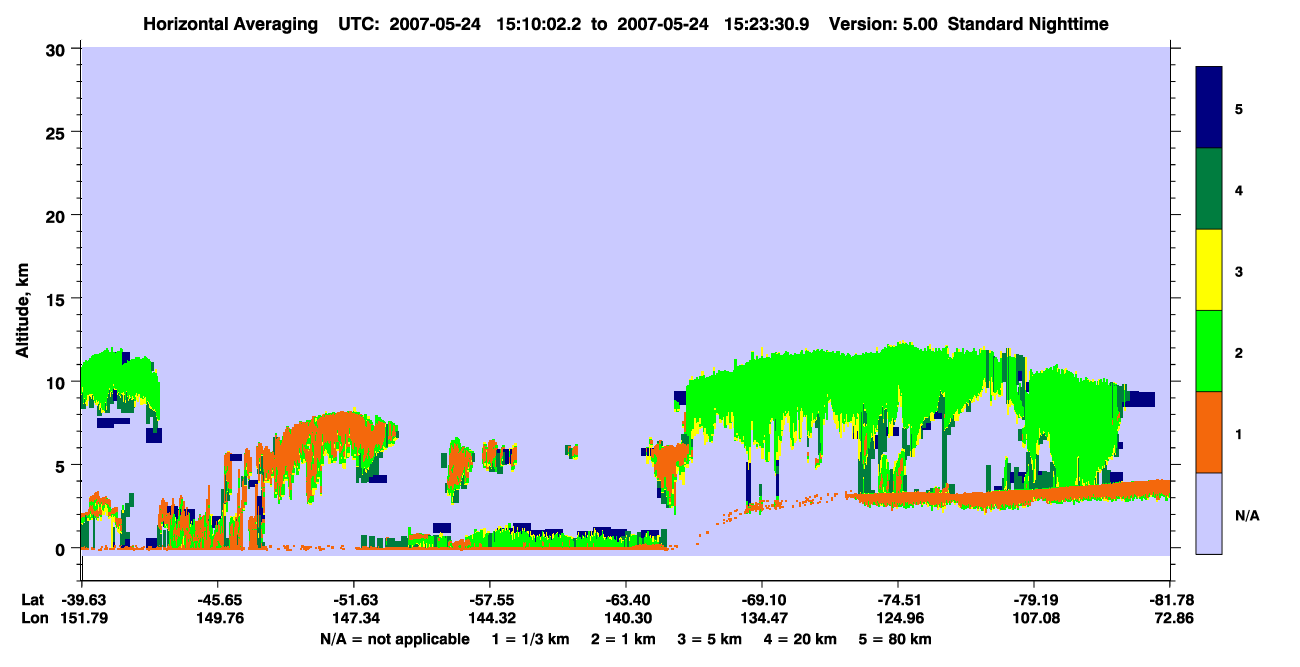Click the lavender N/A legend swatch
The image size is (1300, 667).
[1209, 513]
